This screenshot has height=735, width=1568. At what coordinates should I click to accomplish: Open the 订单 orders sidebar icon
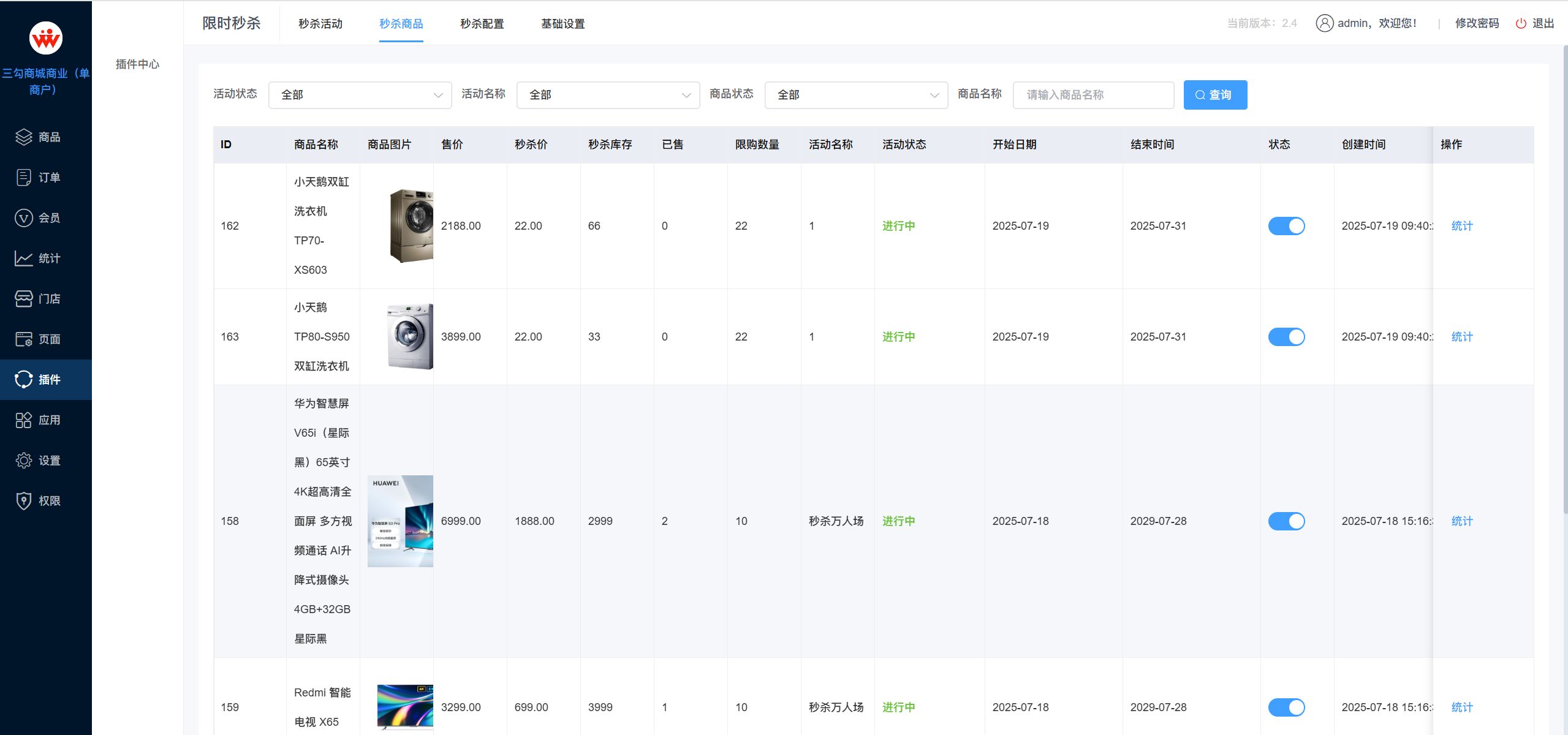[23, 178]
